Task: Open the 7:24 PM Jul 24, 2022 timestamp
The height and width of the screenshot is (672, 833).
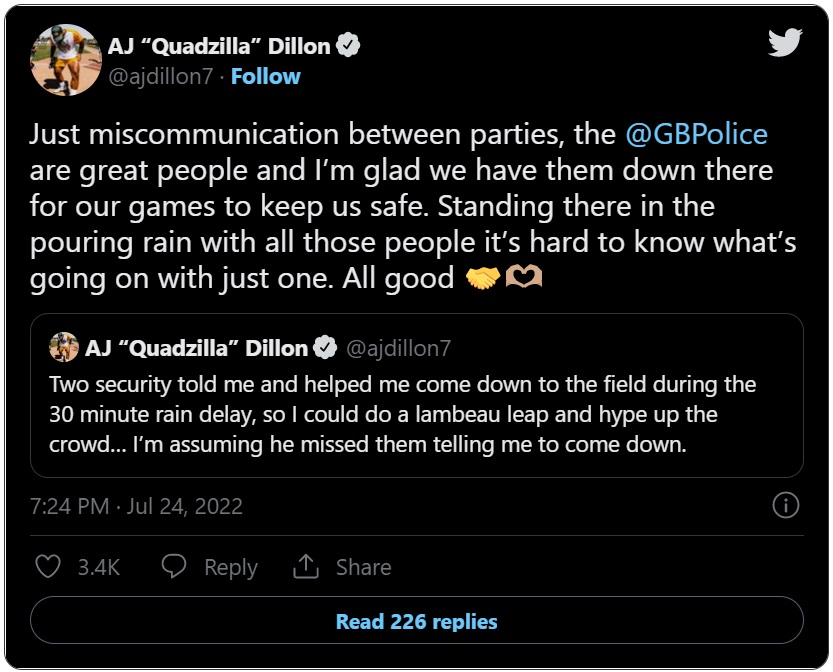Action: pyautogui.click(x=137, y=506)
